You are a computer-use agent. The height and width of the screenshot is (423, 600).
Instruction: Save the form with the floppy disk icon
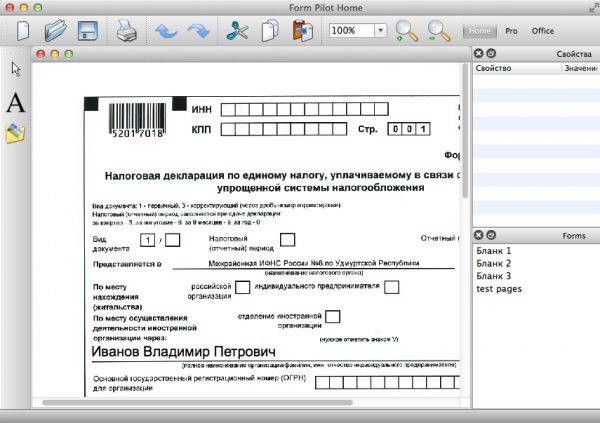(x=87, y=31)
